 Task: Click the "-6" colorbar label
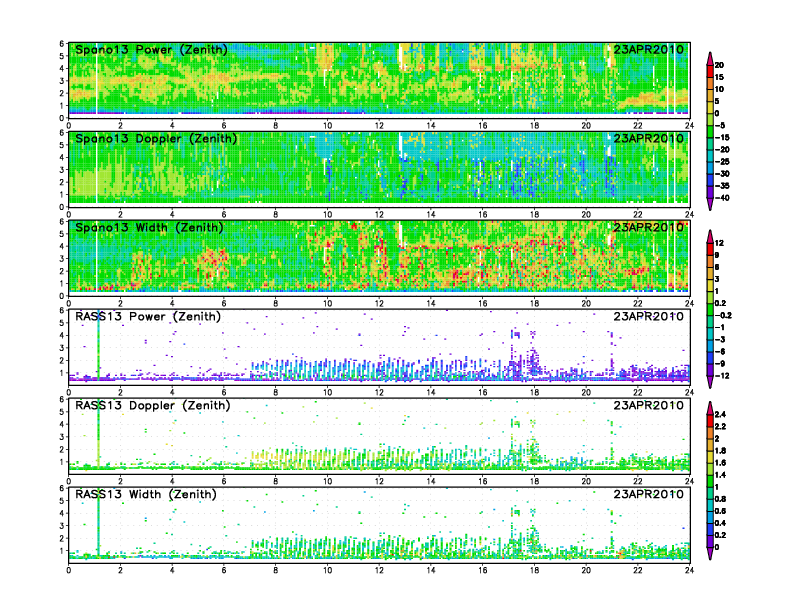tap(720, 352)
